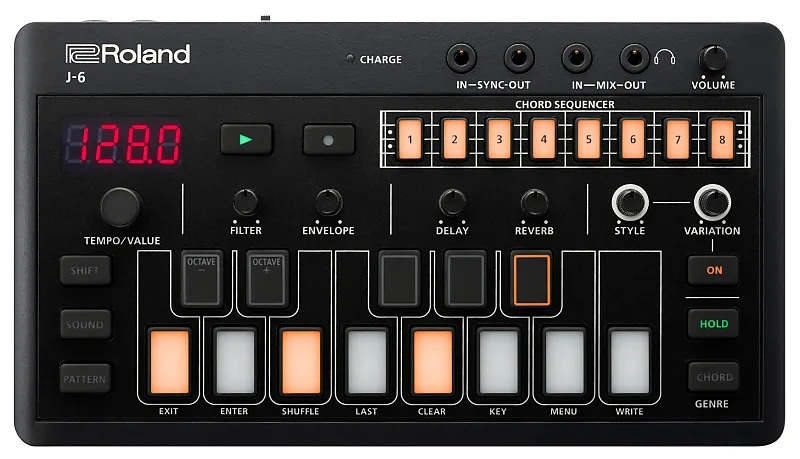Toggle the green HOLD button

coord(713,324)
